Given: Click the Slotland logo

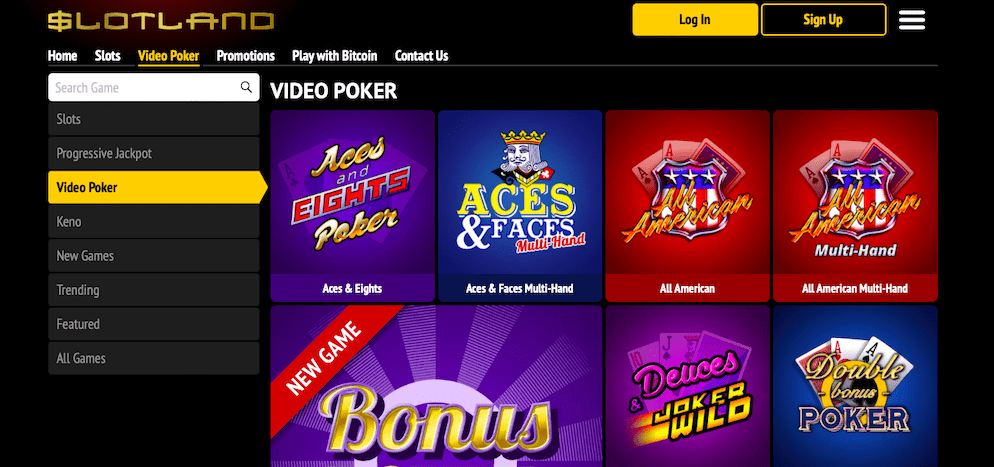Looking at the screenshot, I should 161,20.
